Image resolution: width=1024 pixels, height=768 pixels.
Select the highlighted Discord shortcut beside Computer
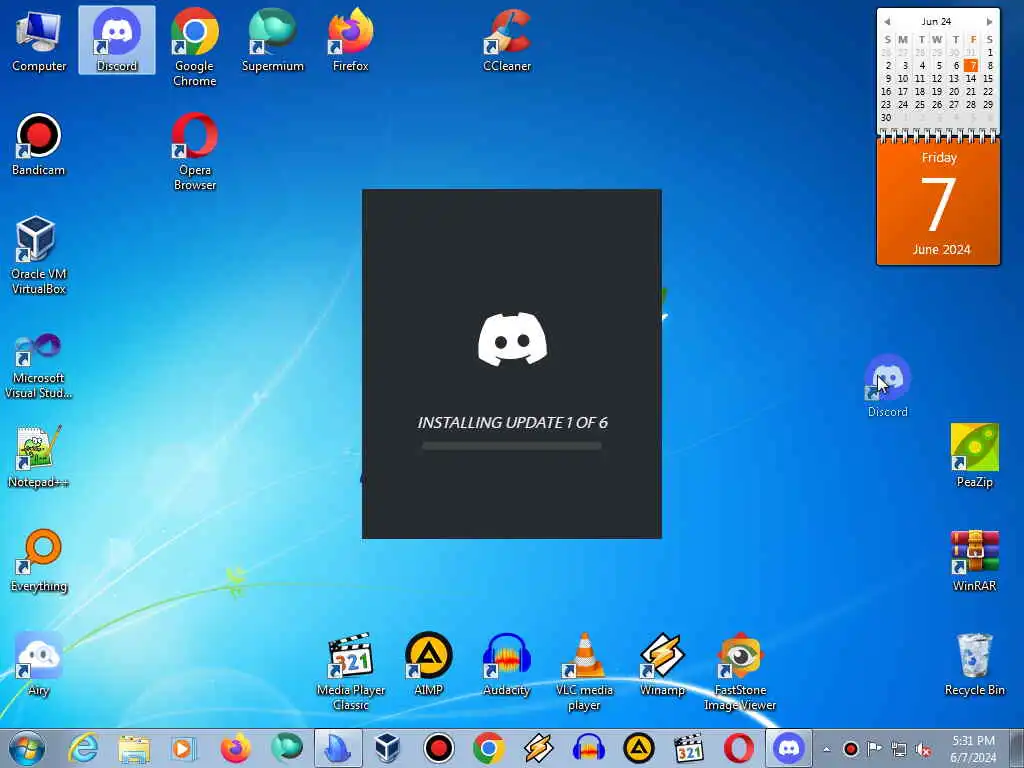[117, 40]
